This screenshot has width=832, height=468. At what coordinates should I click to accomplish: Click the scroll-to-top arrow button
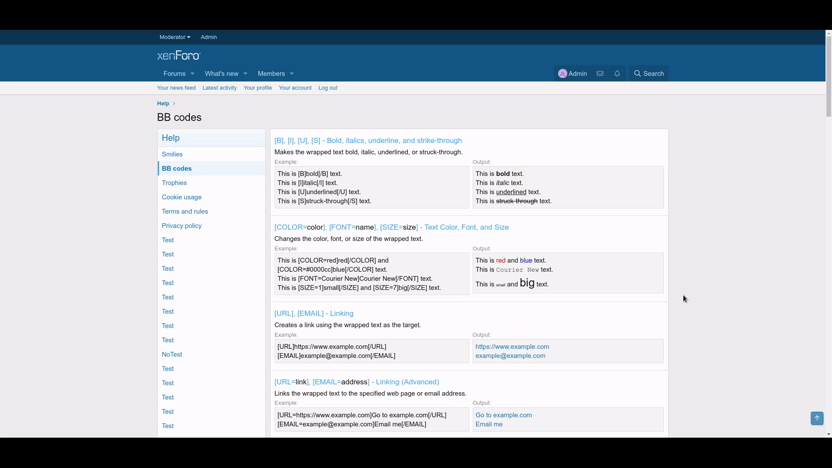coord(817,418)
